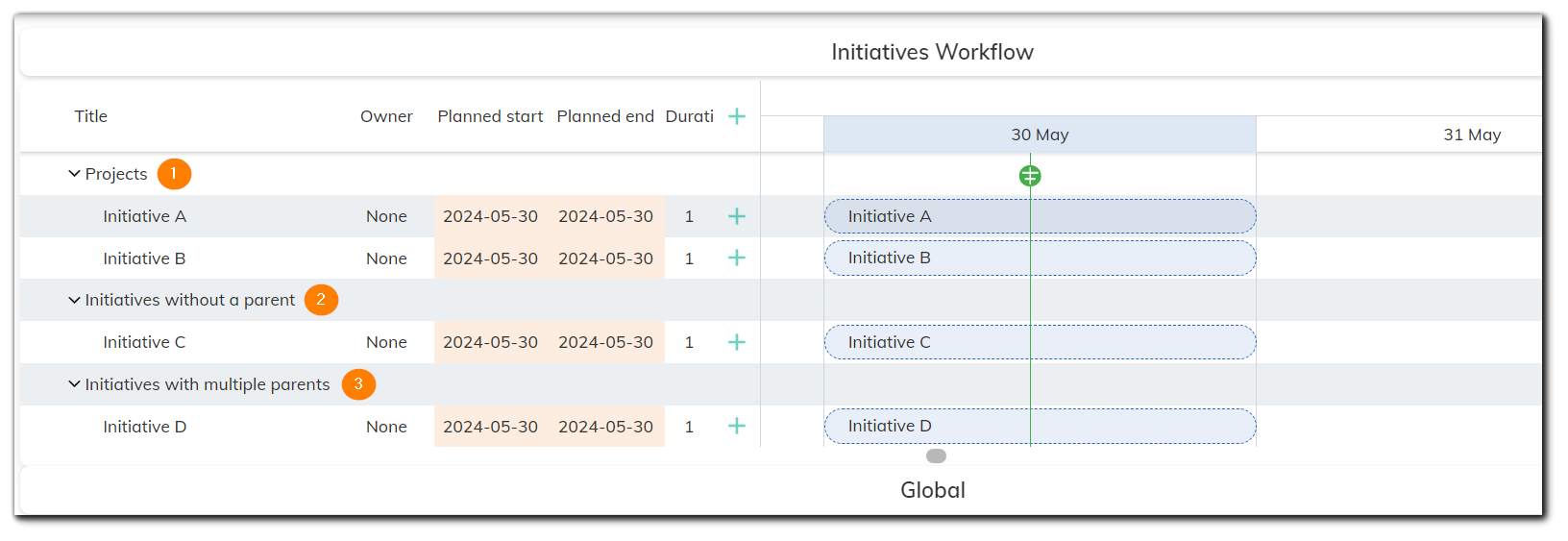Click the plus icon in the column header
Screen dimensions: 1568x541
[x=737, y=116]
